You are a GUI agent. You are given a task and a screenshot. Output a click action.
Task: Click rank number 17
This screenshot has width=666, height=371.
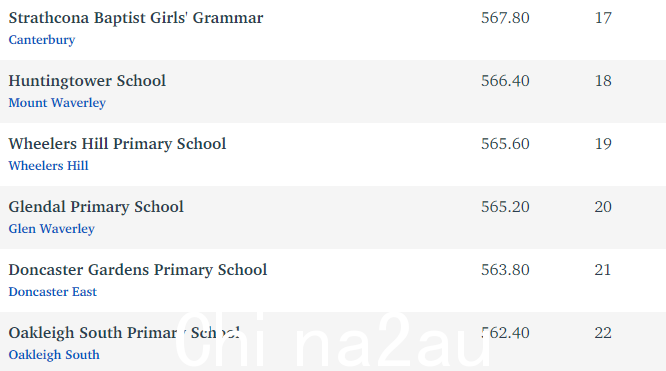click(x=603, y=18)
